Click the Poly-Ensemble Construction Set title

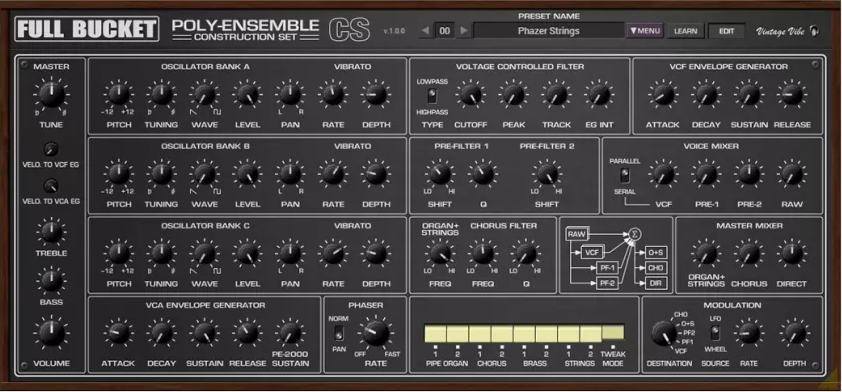pos(245,30)
